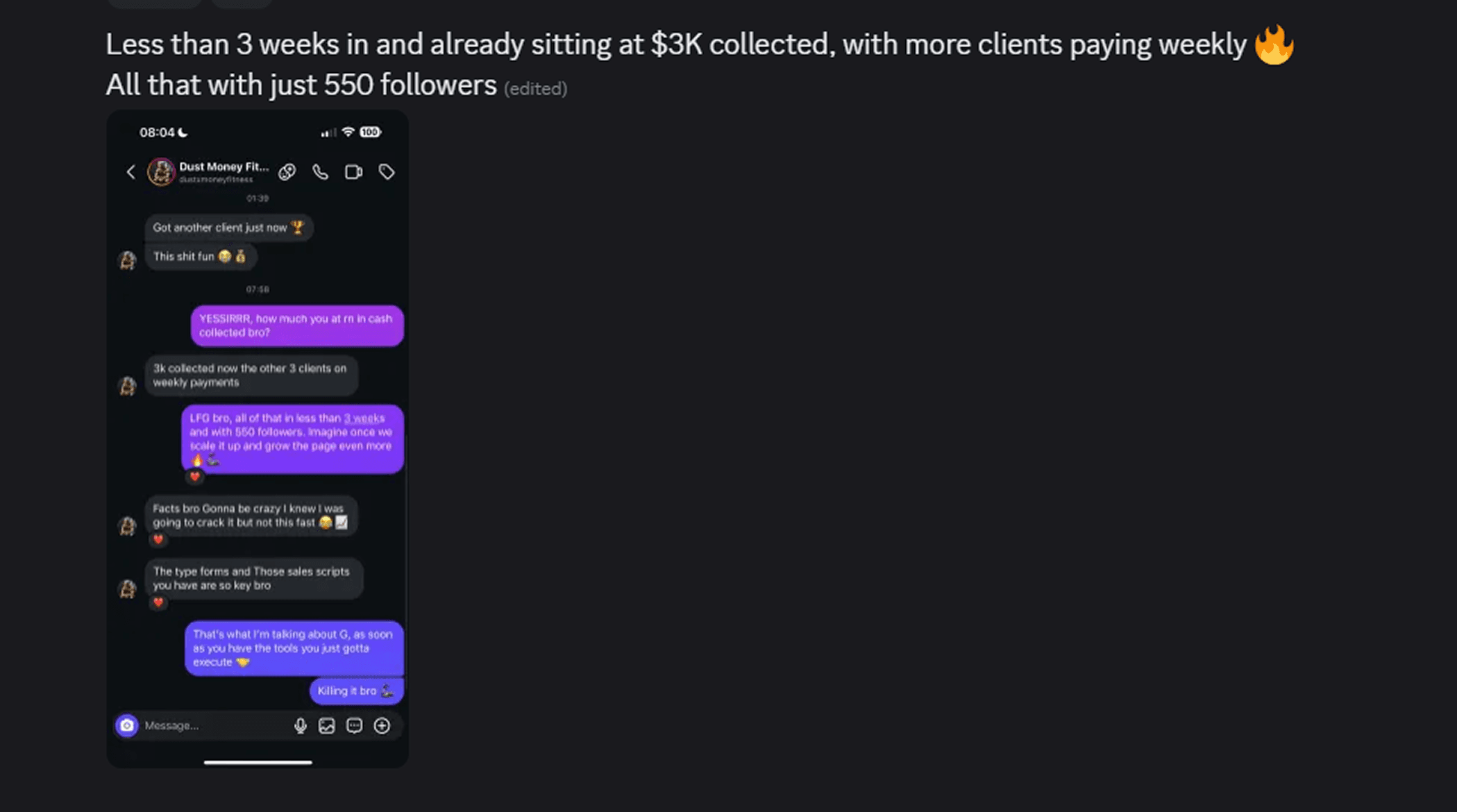Start an audio call with Dust Money Fitness
The width and height of the screenshot is (1457, 812).
tap(320, 171)
